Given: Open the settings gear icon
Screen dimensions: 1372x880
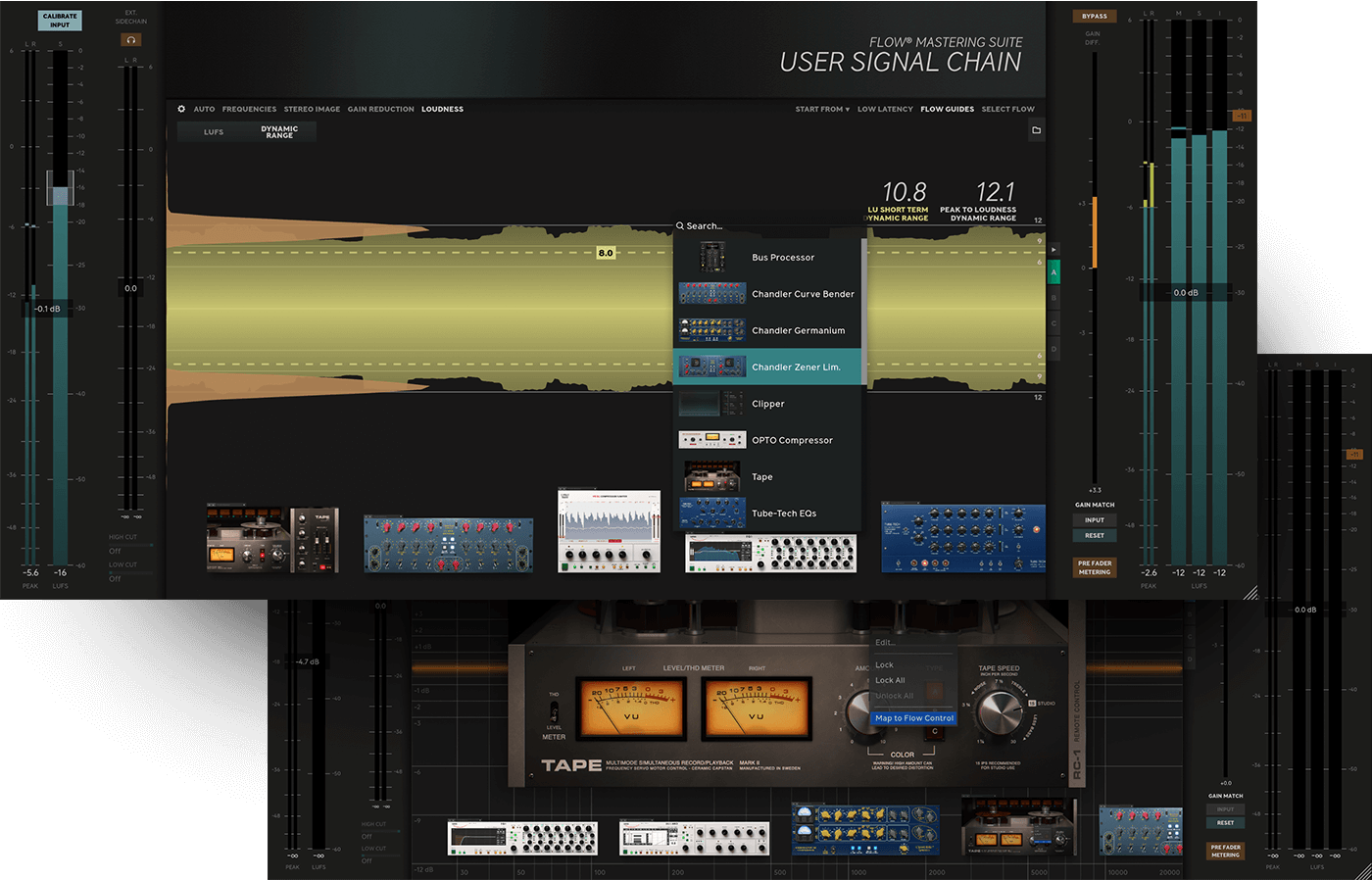Looking at the screenshot, I should (181, 109).
